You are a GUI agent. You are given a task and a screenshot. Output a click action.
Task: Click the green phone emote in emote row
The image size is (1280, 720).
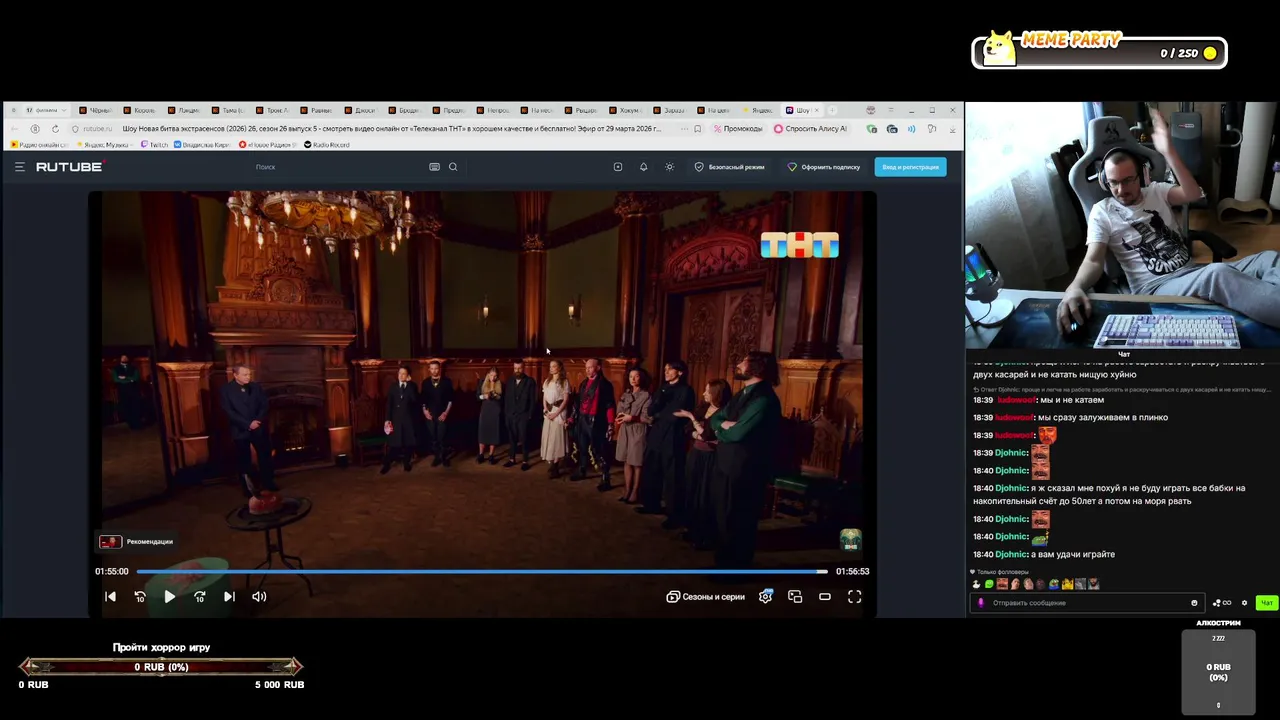click(x=989, y=584)
